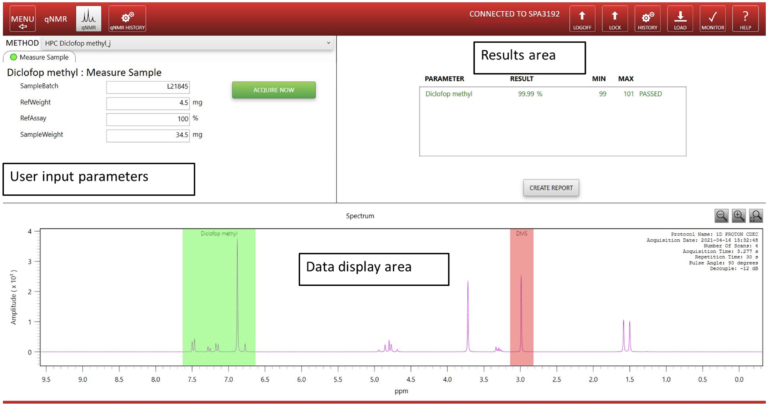768x406 pixels.
Task: Zoom out of the spectrum
Action: (x=722, y=216)
